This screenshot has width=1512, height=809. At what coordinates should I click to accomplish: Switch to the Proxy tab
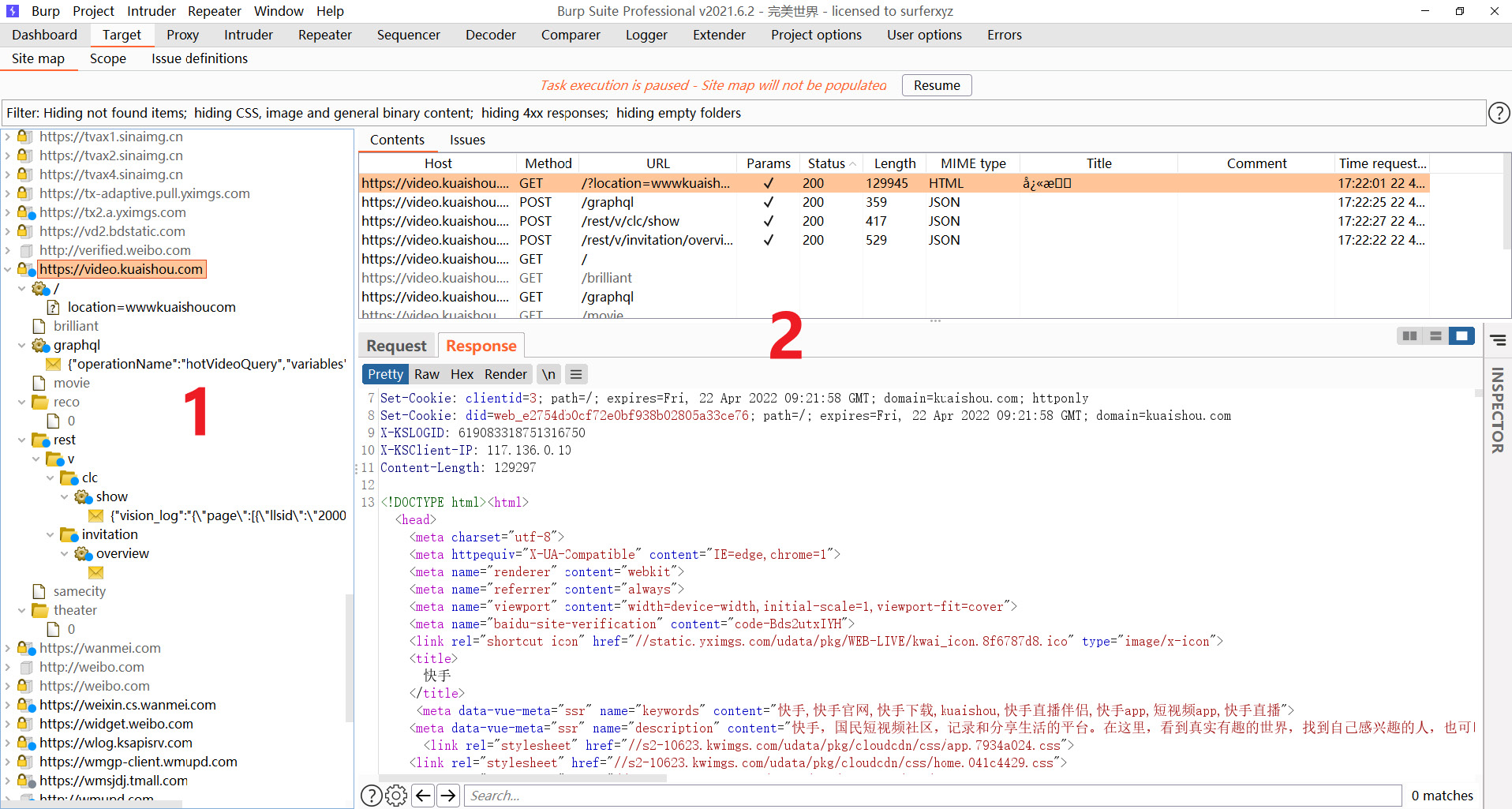[182, 35]
